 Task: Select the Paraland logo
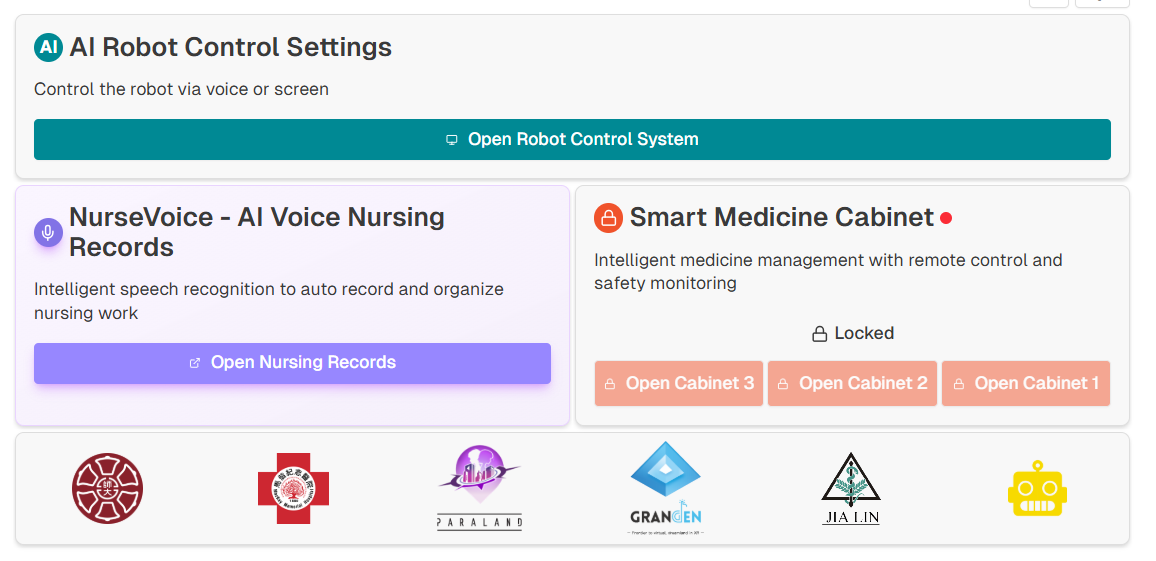(x=480, y=488)
